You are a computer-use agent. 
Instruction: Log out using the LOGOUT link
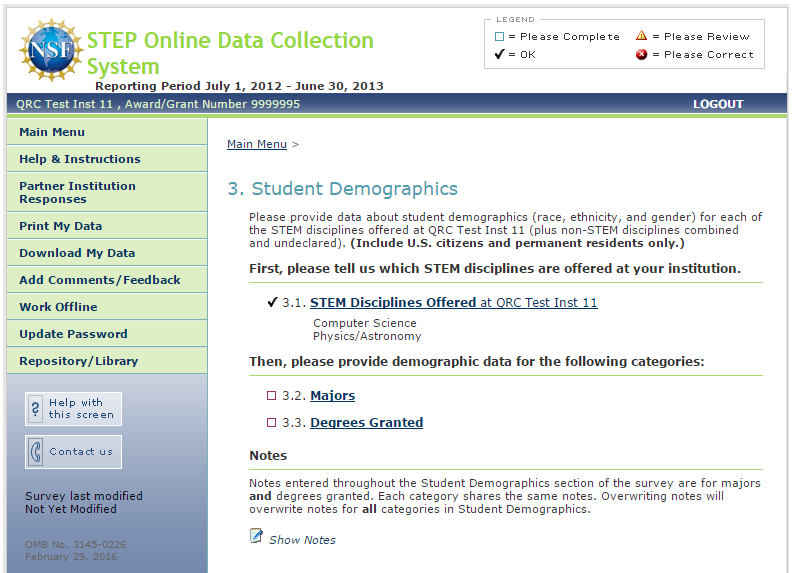718,104
